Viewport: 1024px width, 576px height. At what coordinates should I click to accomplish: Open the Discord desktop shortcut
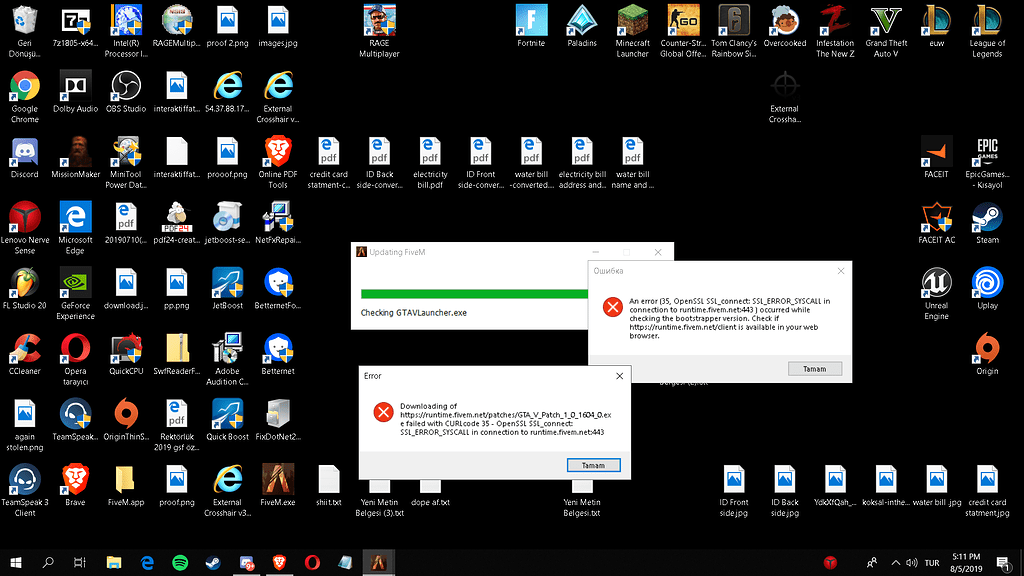point(24,153)
